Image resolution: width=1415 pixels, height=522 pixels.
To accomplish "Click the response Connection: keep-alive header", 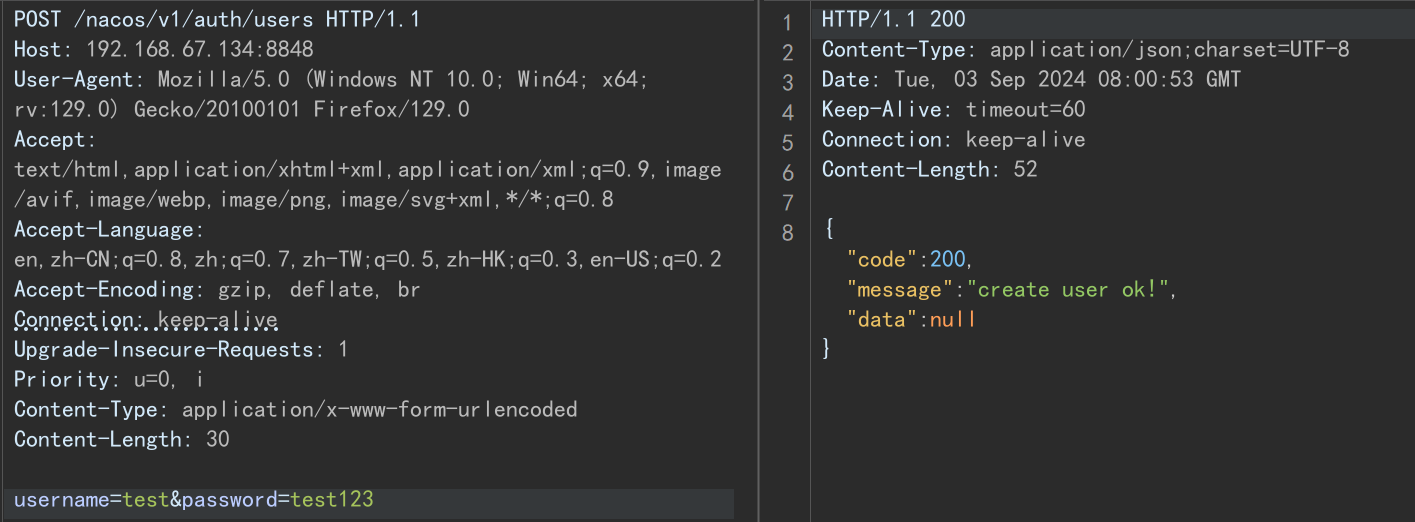I will click(954, 139).
